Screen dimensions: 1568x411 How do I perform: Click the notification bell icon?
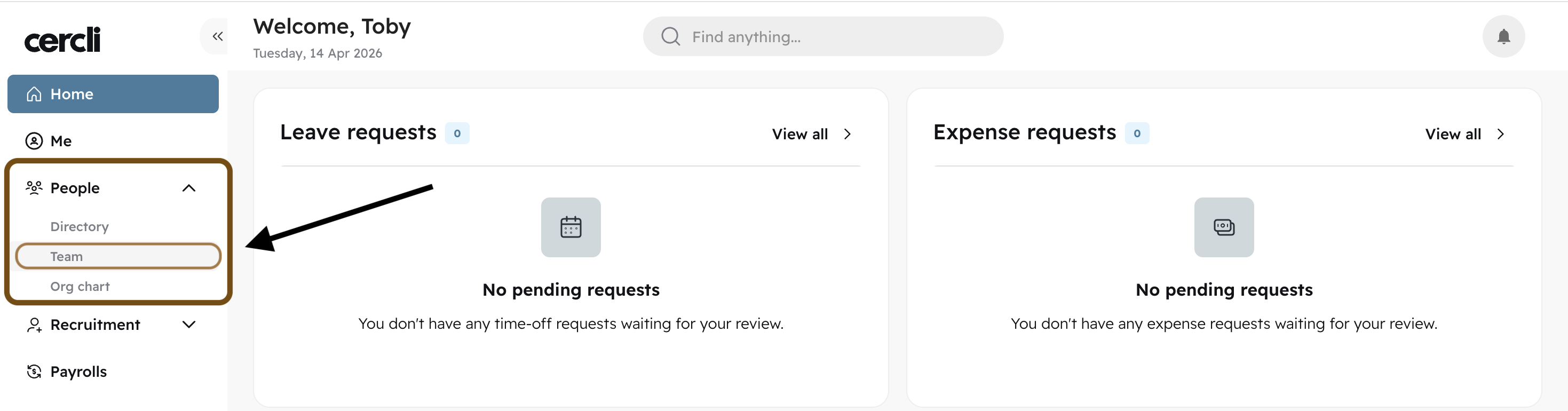pos(1503,36)
